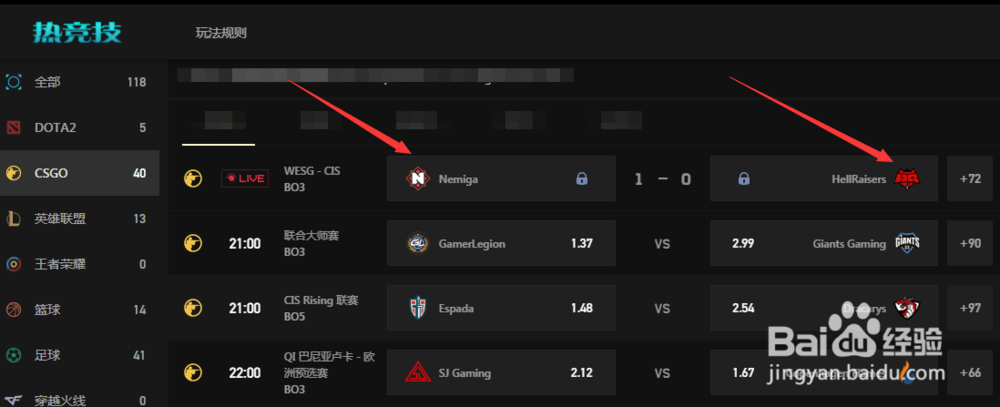1000x407 pixels.
Task: Click the HellRaisers team logo
Action: pos(906,179)
